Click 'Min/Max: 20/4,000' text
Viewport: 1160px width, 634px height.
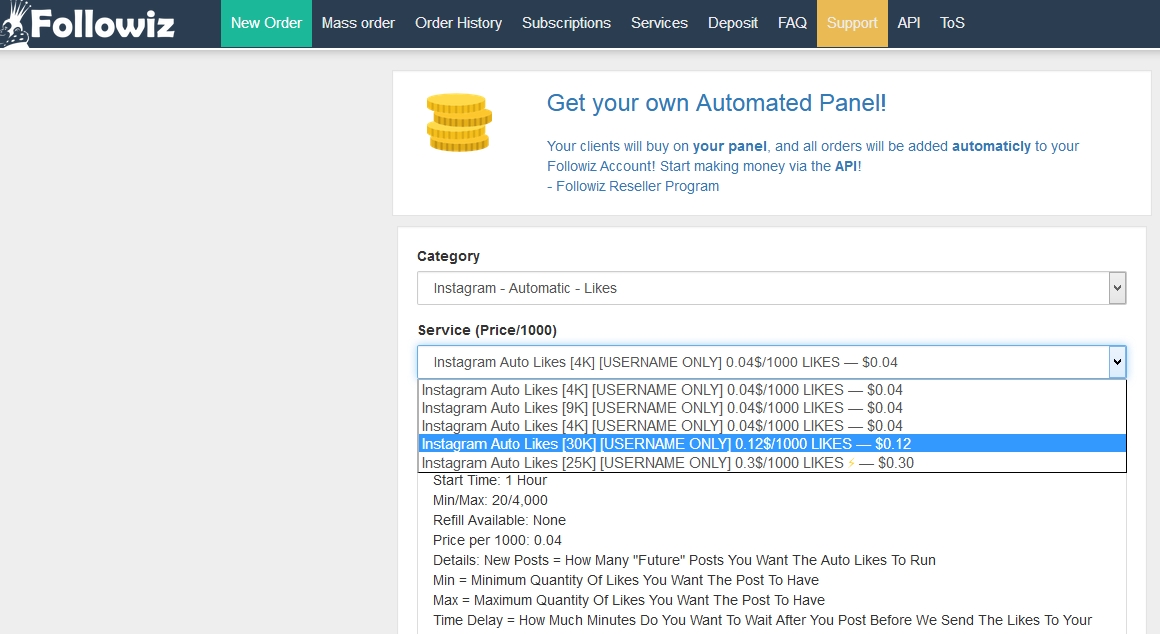[x=490, y=500]
